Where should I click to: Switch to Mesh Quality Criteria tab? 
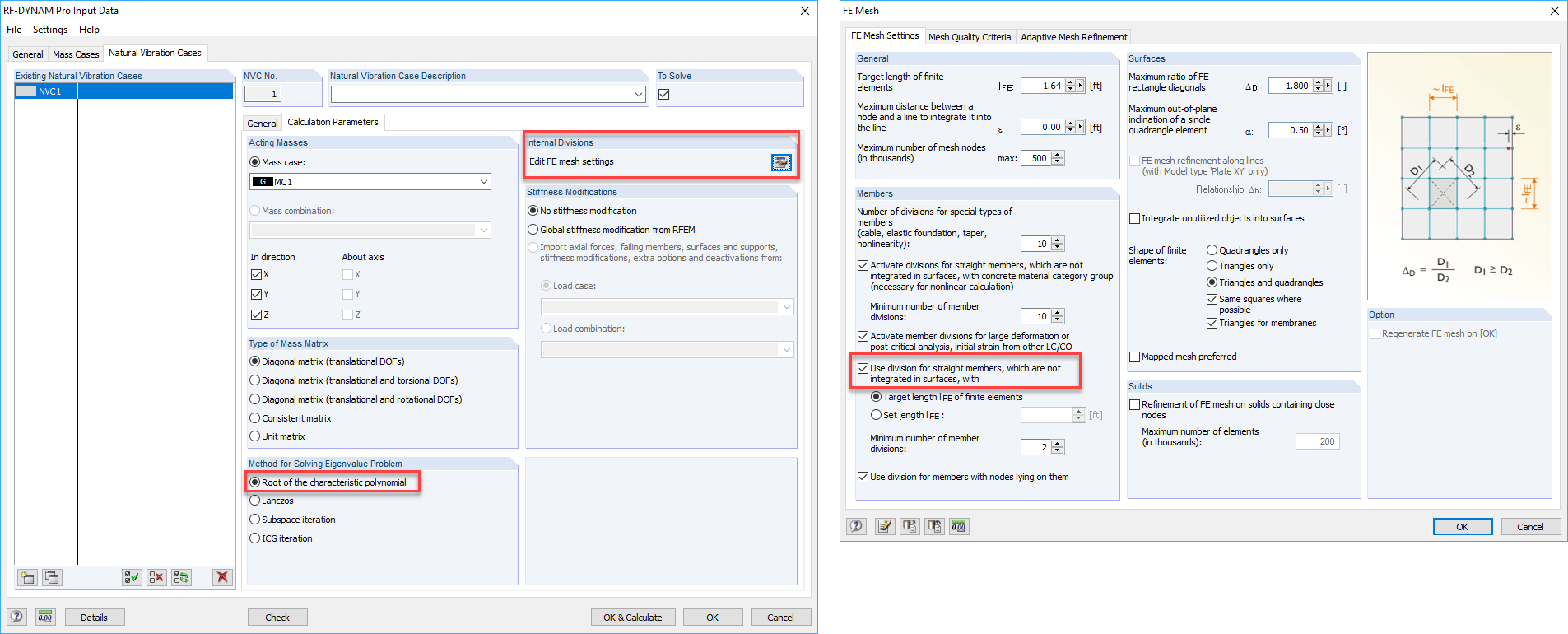[x=970, y=37]
